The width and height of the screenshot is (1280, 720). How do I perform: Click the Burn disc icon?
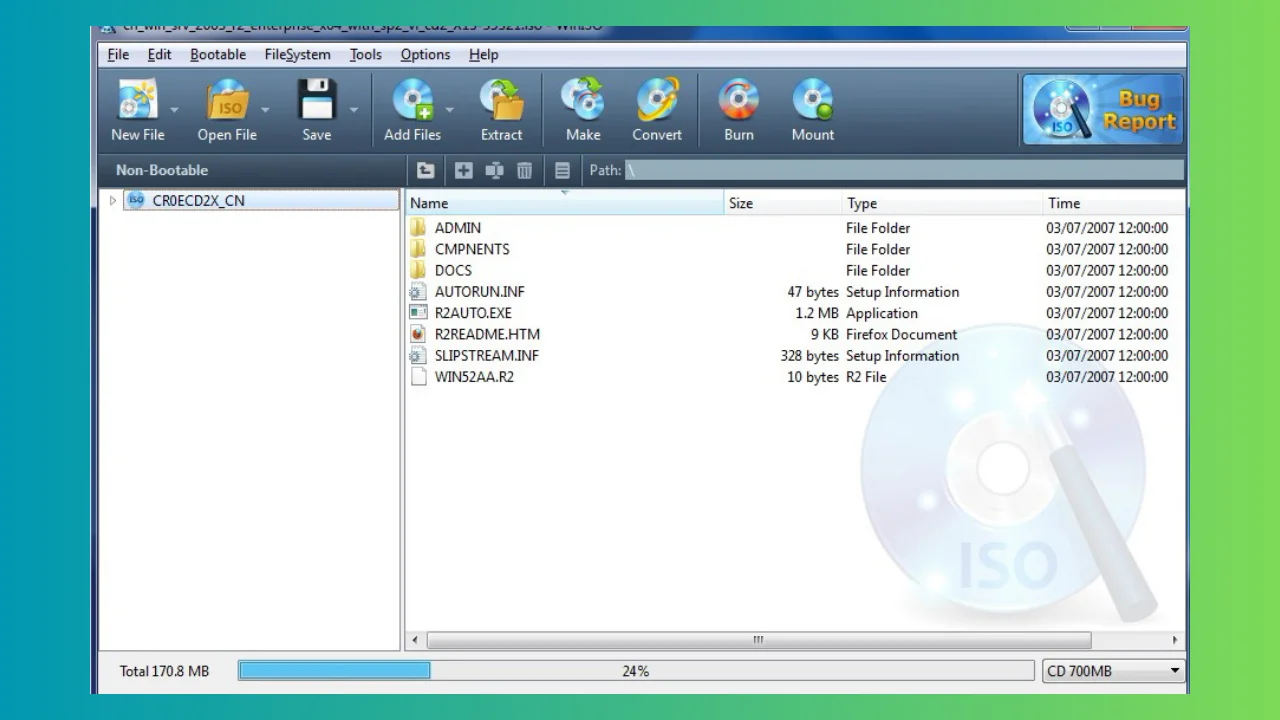click(x=739, y=100)
